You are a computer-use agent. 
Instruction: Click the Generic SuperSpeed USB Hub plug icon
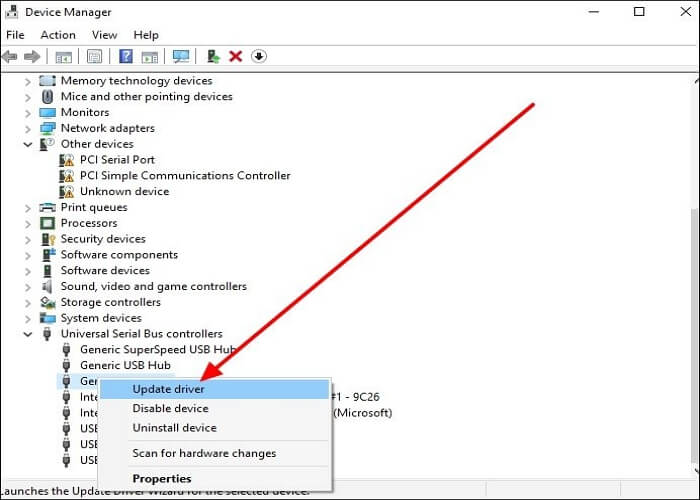[67, 350]
